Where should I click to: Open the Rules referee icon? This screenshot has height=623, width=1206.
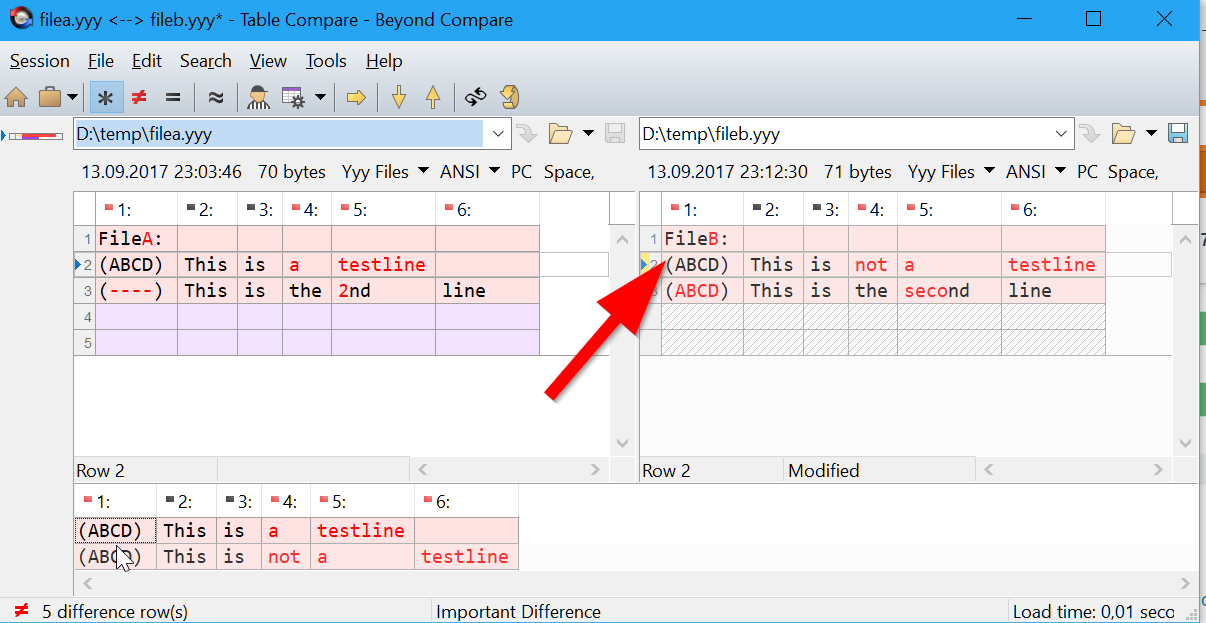[258, 97]
